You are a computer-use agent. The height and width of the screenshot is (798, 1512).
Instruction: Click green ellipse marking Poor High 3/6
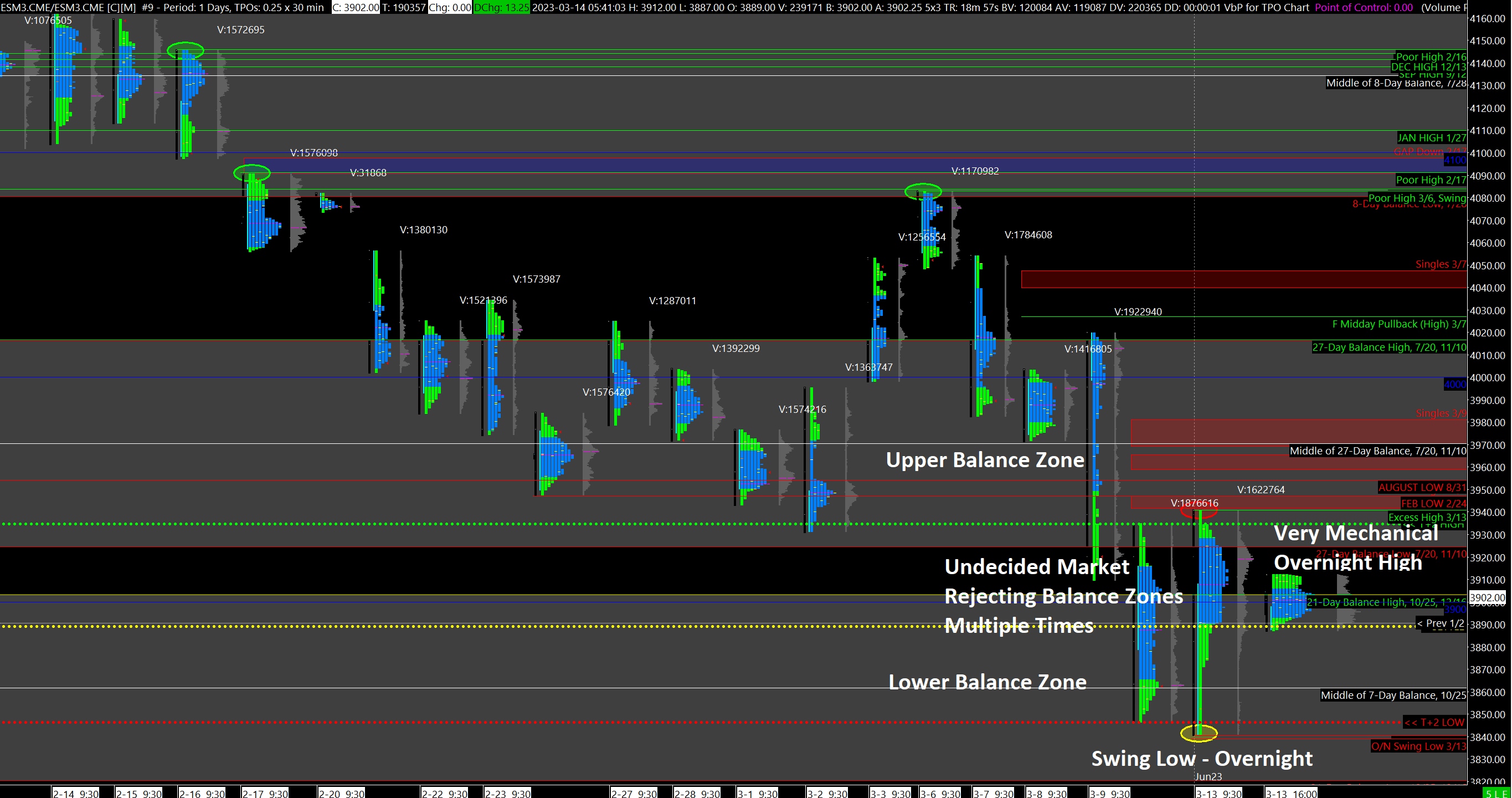click(923, 191)
